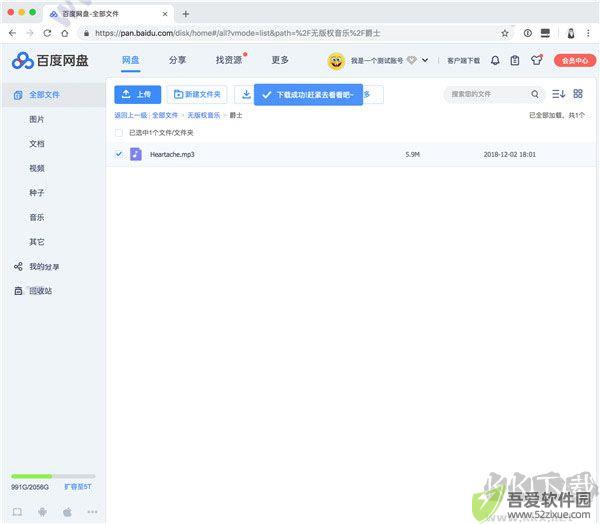Select 图片 category in sidebar
The image size is (600, 524).
pos(37,119)
